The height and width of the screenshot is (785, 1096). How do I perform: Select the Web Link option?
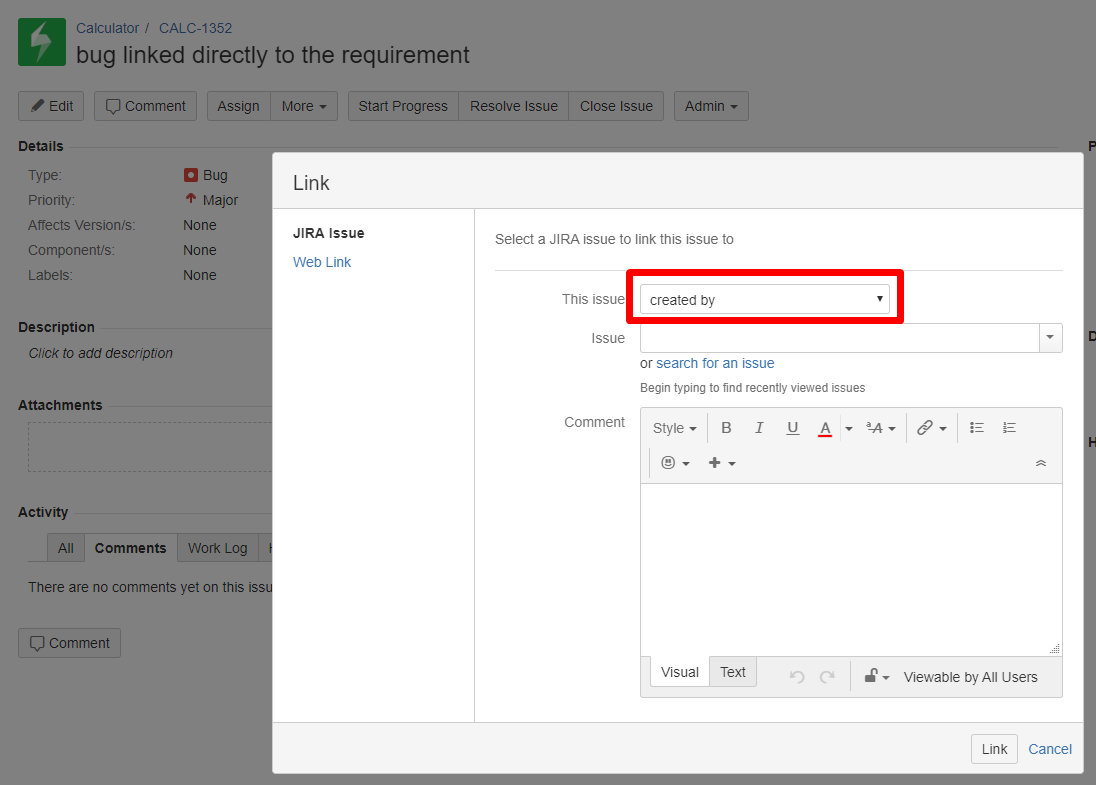point(322,262)
